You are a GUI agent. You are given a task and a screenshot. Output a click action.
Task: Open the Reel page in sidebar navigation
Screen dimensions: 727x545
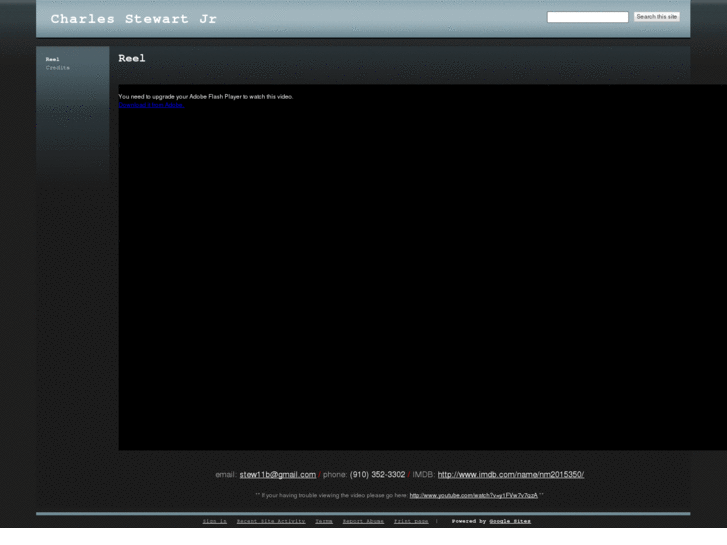click(52, 59)
